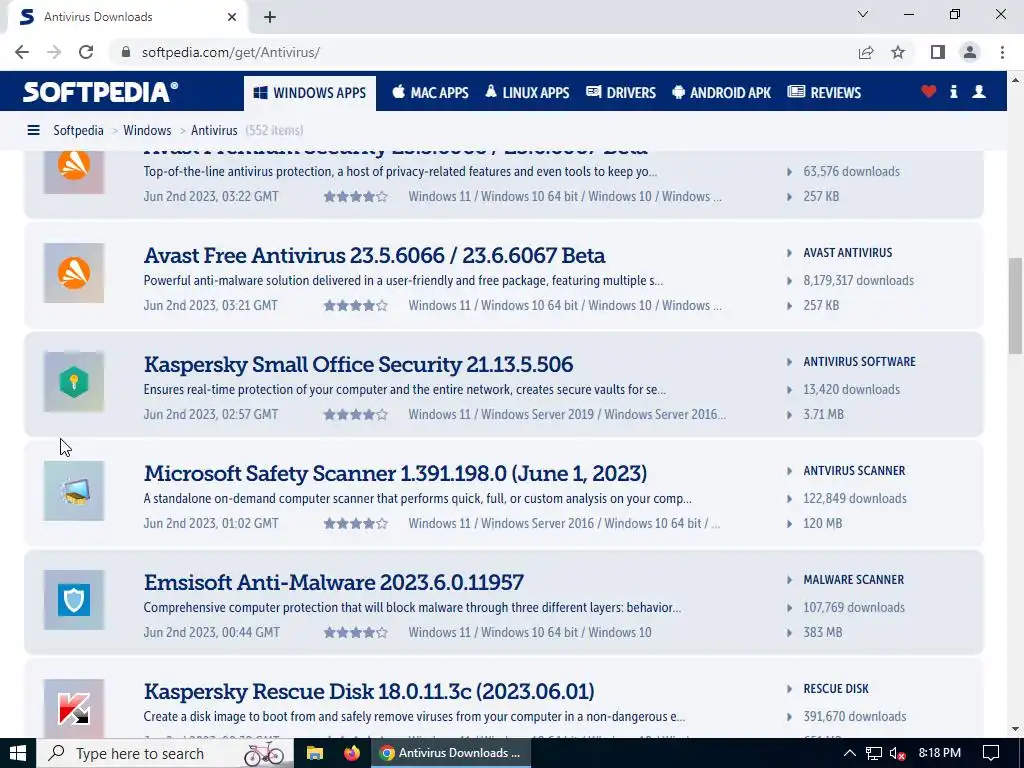
Task: Open Avast Free Antivirus 23.5.6066 title link
Action: (374, 255)
